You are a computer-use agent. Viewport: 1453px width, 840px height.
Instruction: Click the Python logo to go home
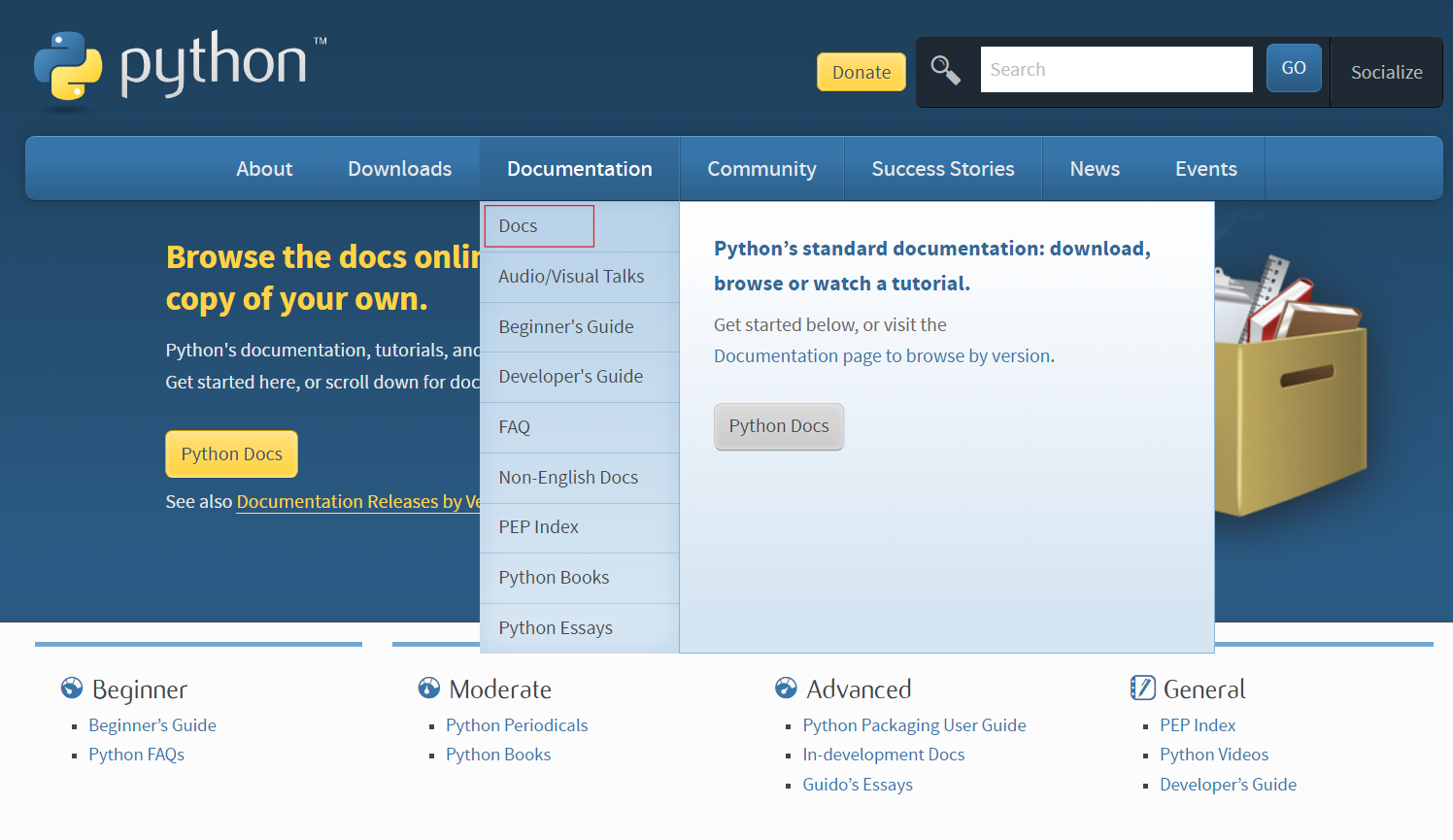point(175,68)
